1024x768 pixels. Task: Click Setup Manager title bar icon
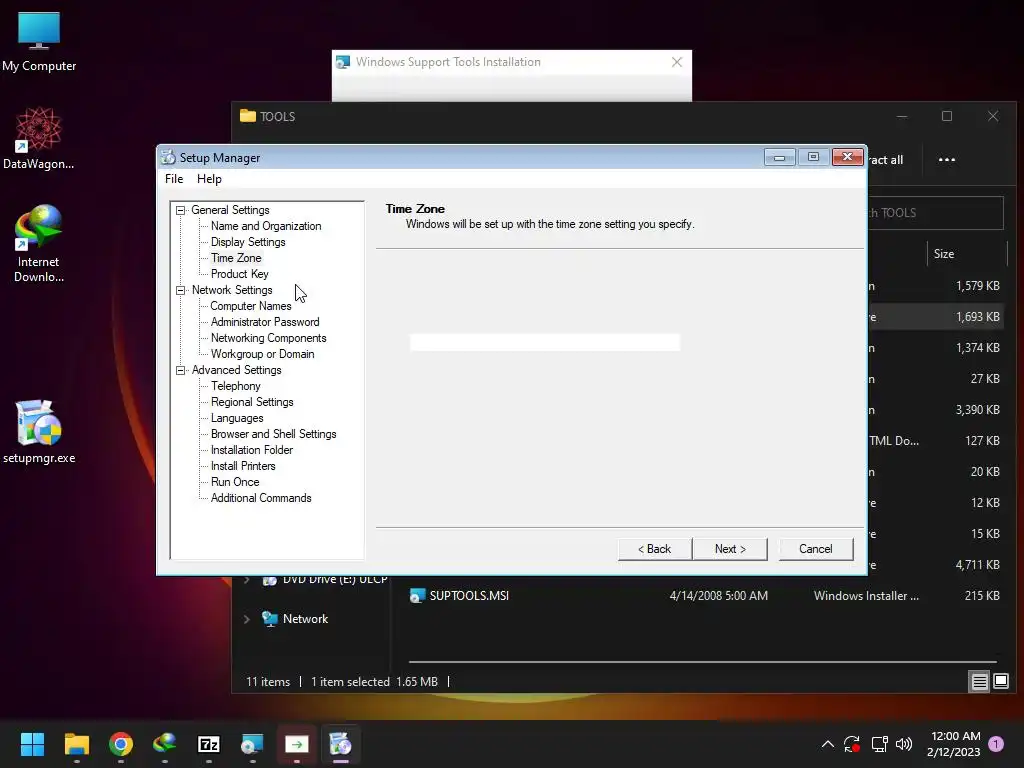tap(168, 157)
